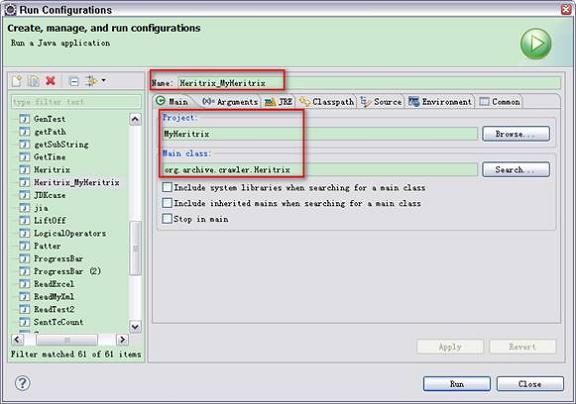
Task: Select JDKcase configuration
Action: [50, 195]
